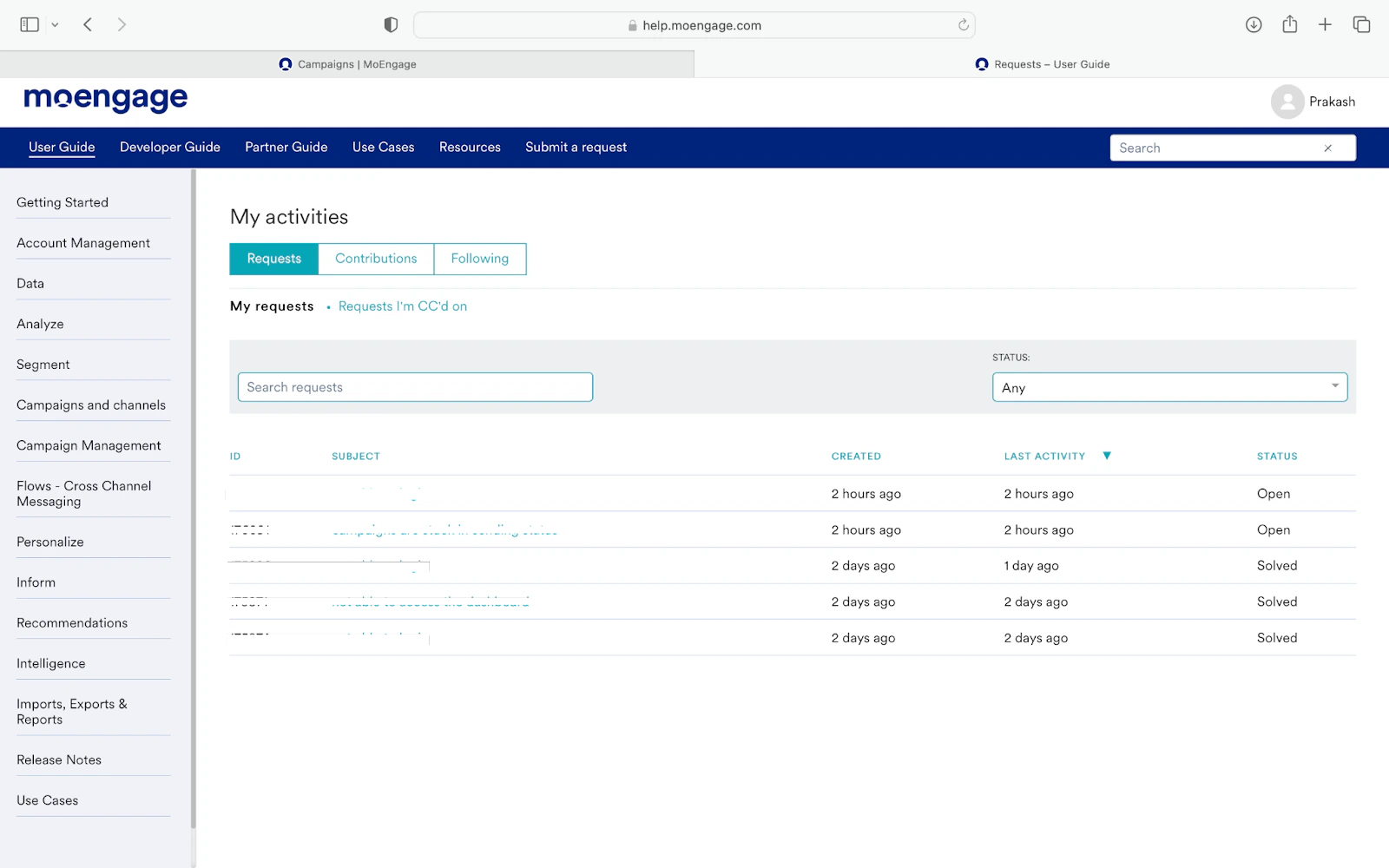The width and height of the screenshot is (1389, 868).
Task: Open Personalize section in sidebar
Action: click(x=50, y=542)
